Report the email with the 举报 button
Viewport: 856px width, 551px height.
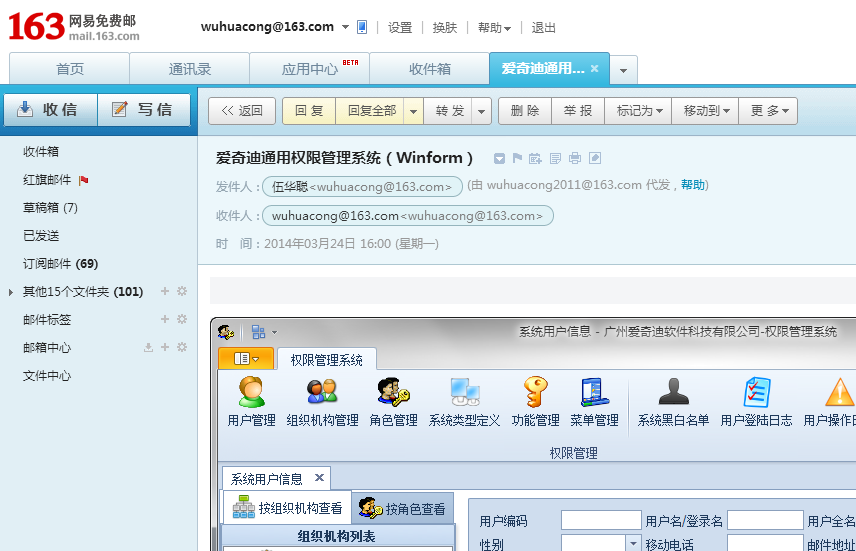[x=578, y=111]
